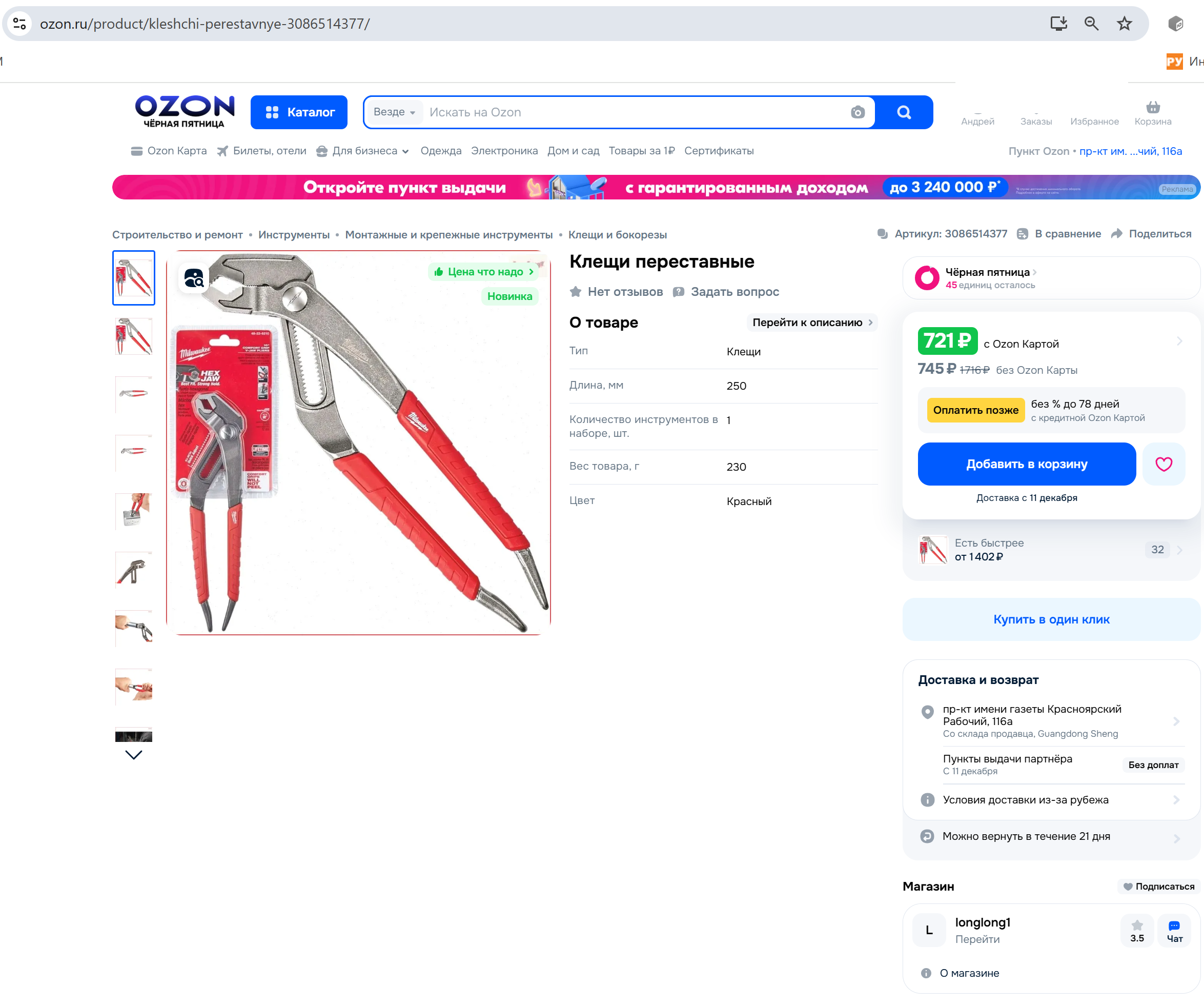Open the Электроника category link
Image resolution: width=1204 pixels, height=1006 pixels.
click(504, 151)
